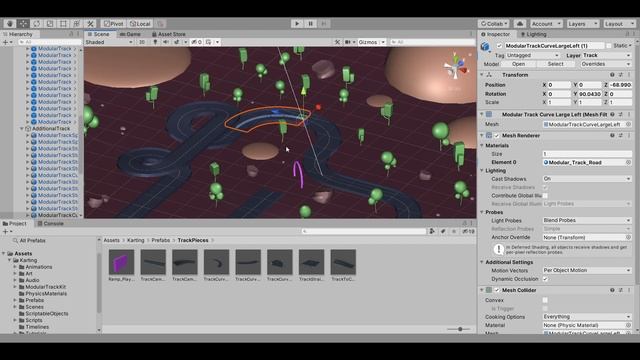The height and width of the screenshot is (360, 640).
Task: Open the Cloud services icon
Action: click(x=520, y=24)
